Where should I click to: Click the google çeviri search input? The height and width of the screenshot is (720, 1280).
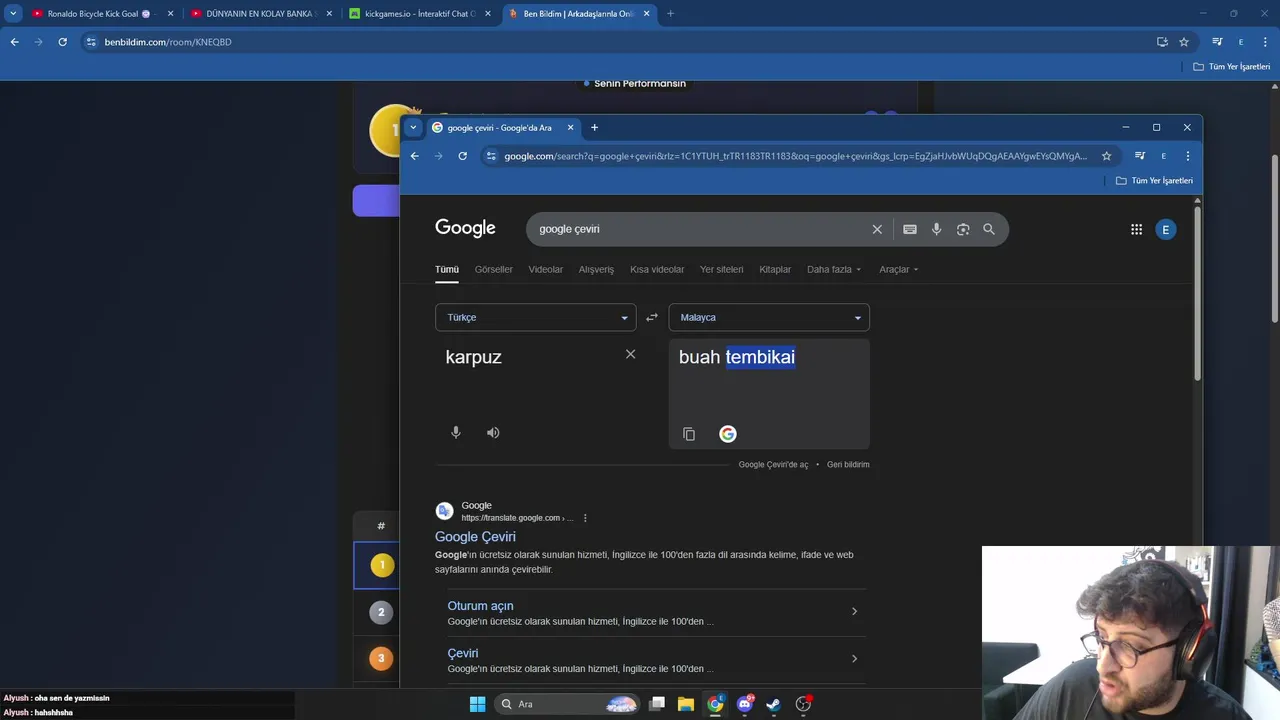point(700,229)
